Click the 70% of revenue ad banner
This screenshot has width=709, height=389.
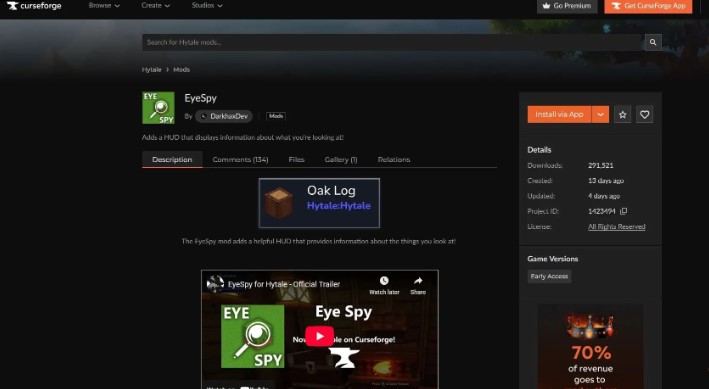591,347
